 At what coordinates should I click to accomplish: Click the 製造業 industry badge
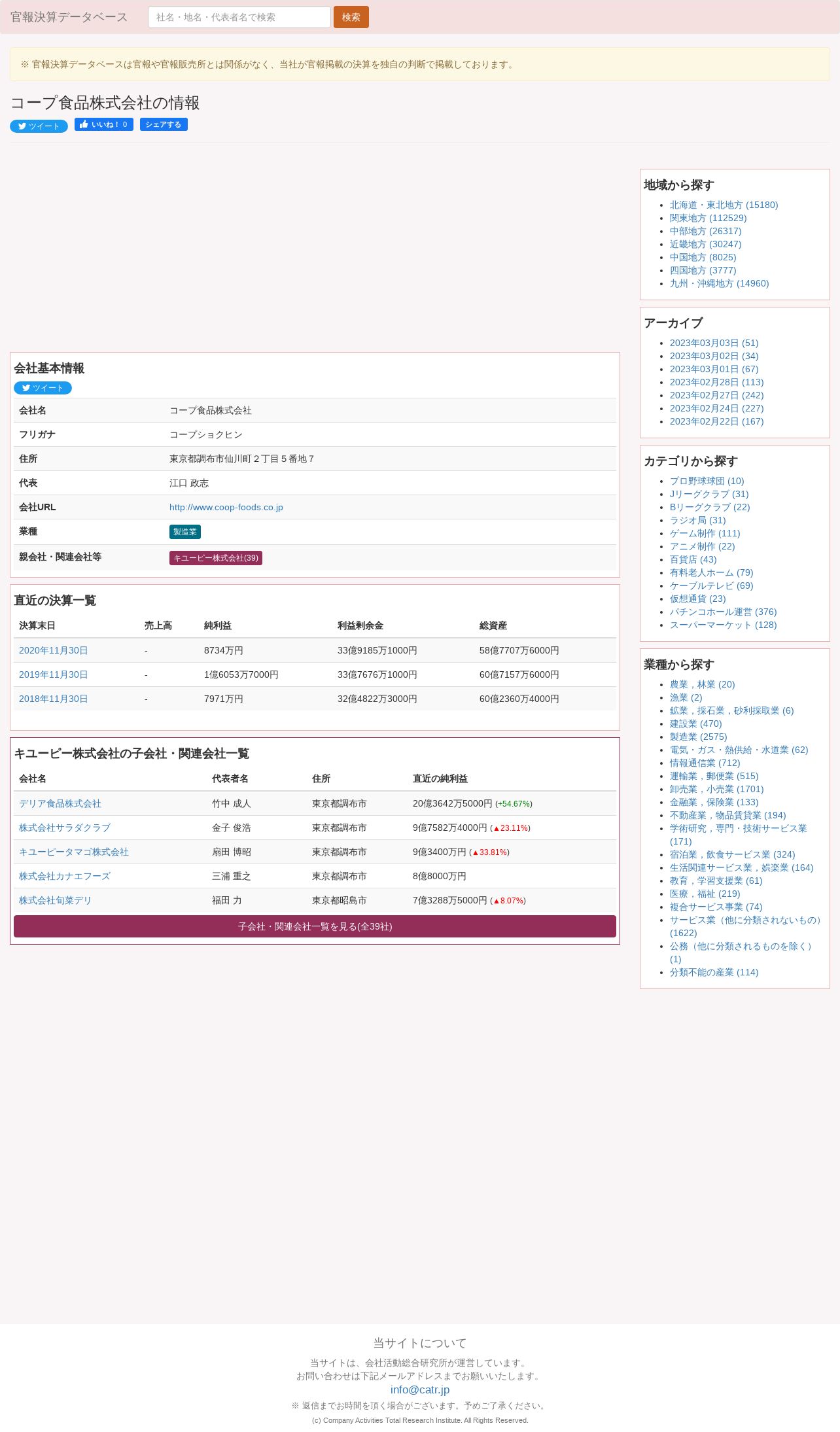[x=185, y=532]
